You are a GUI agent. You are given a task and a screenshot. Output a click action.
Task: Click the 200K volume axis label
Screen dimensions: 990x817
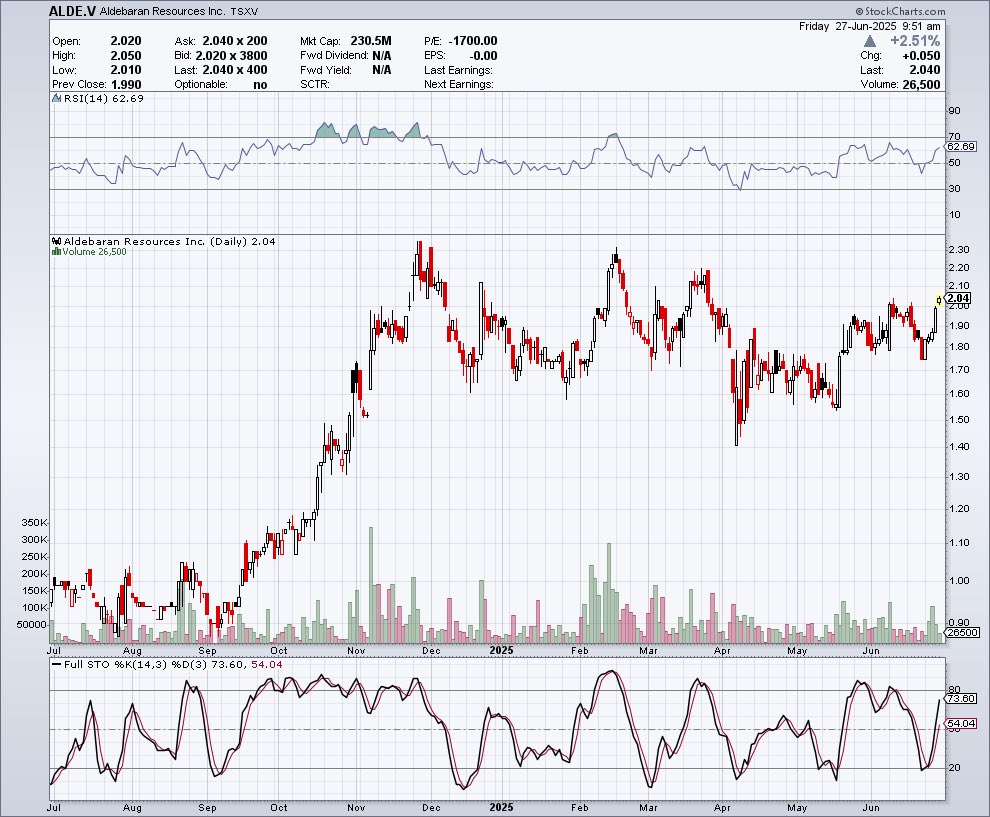[x=34, y=574]
